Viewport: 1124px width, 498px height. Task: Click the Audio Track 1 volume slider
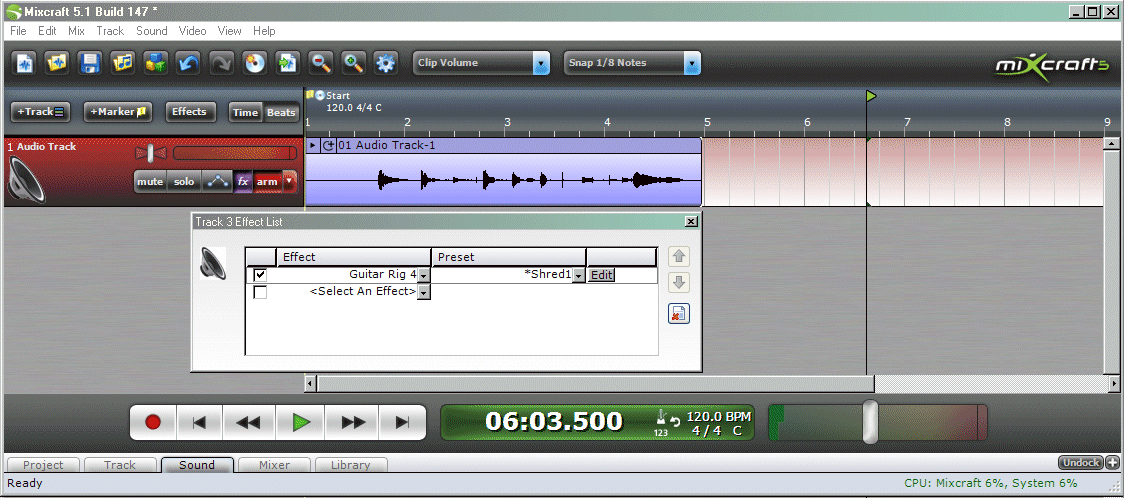tap(234, 153)
